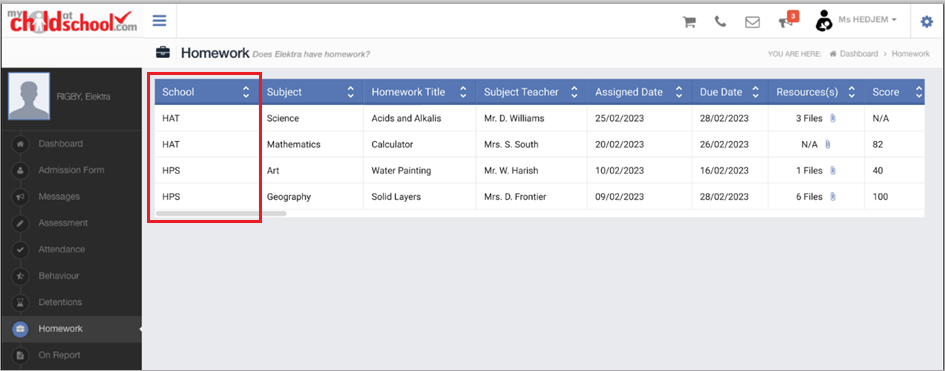Image resolution: width=945 pixels, height=371 pixels.
Task: Open the settings gear icon
Action: tap(926, 22)
